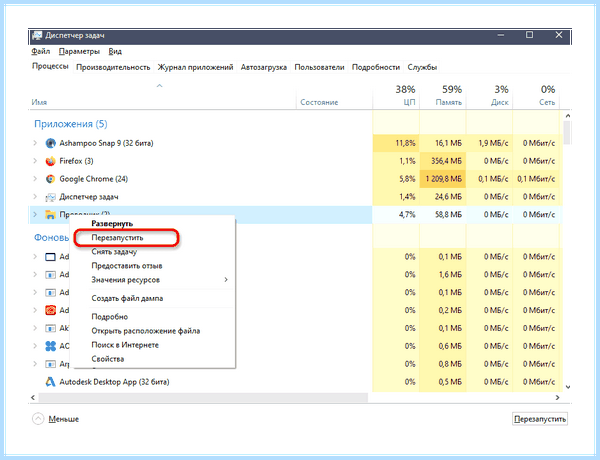Click the Приложения (5) group heading

coord(71,124)
